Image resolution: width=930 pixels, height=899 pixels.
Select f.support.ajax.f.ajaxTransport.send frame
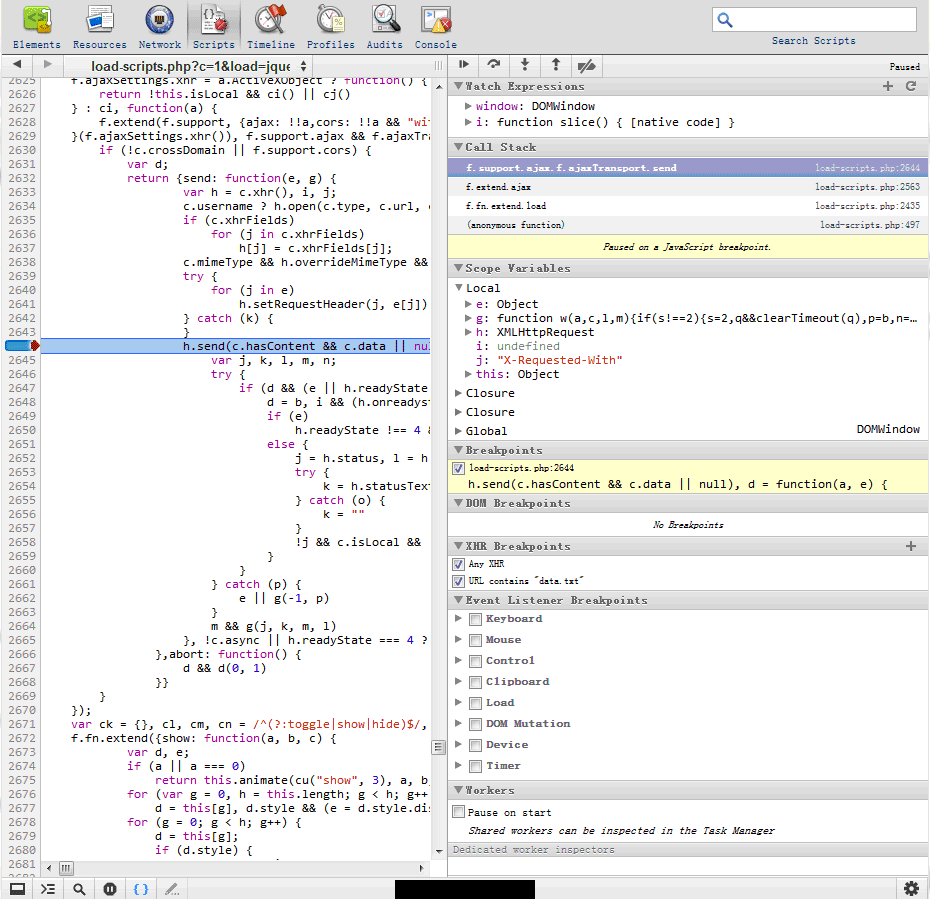coord(688,168)
